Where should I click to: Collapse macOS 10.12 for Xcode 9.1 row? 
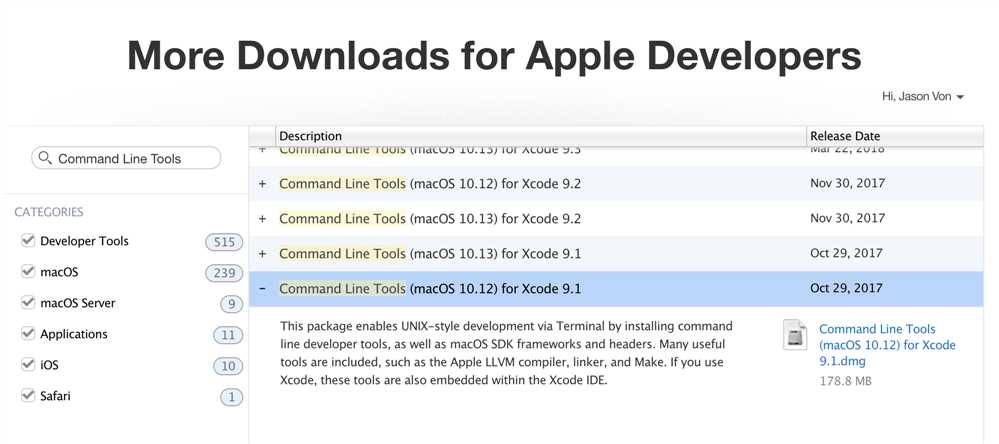[x=262, y=289]
